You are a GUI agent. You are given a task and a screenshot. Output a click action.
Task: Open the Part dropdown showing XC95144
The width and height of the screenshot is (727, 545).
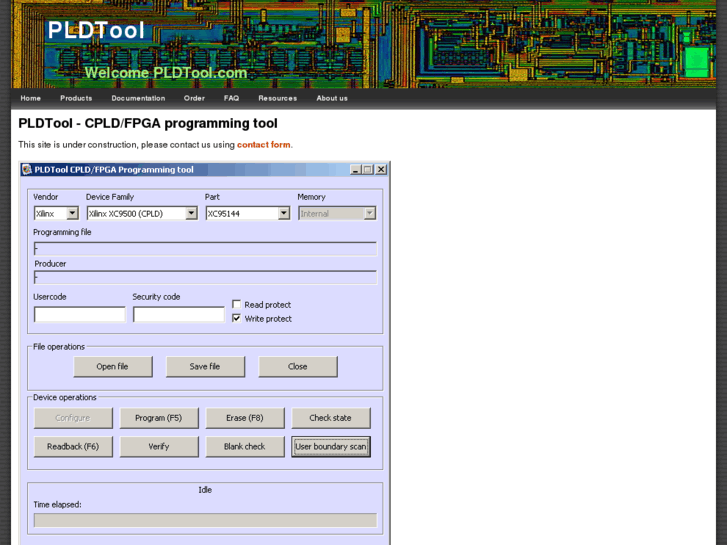[248, 213]
